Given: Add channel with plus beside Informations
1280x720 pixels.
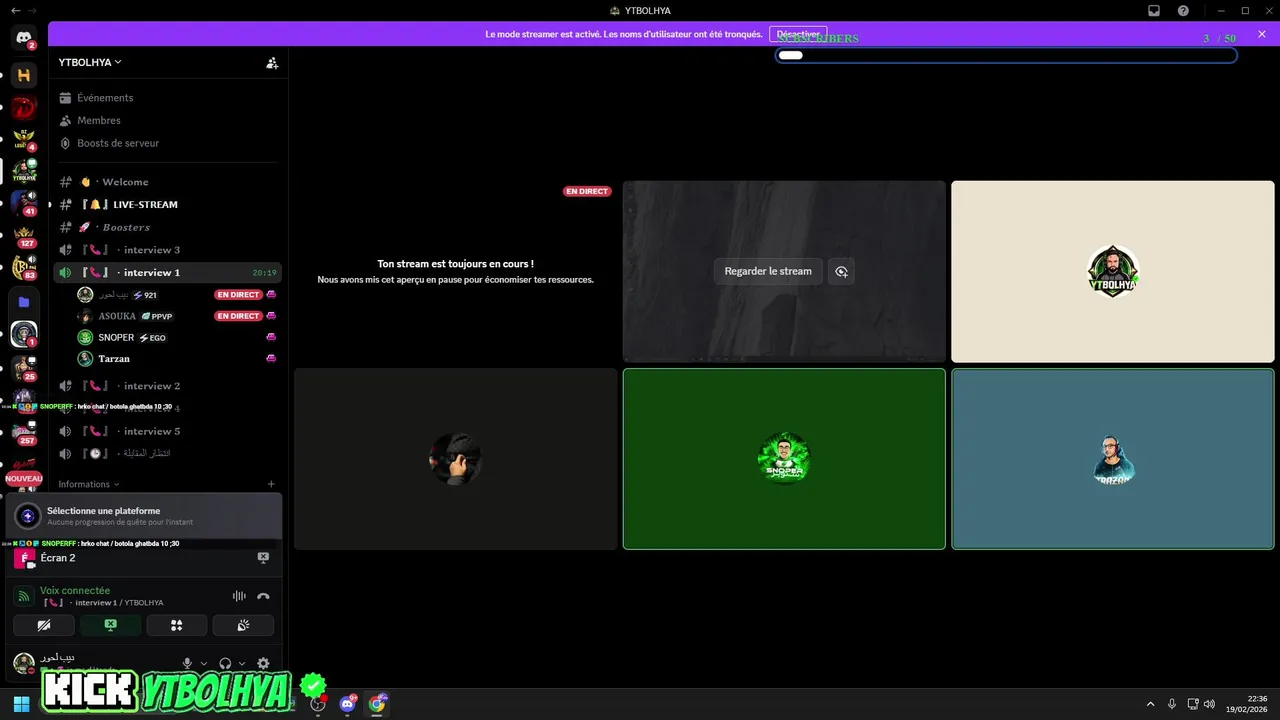Looking at the screenshot, I should pyautogui.click(x=271, y=484).
